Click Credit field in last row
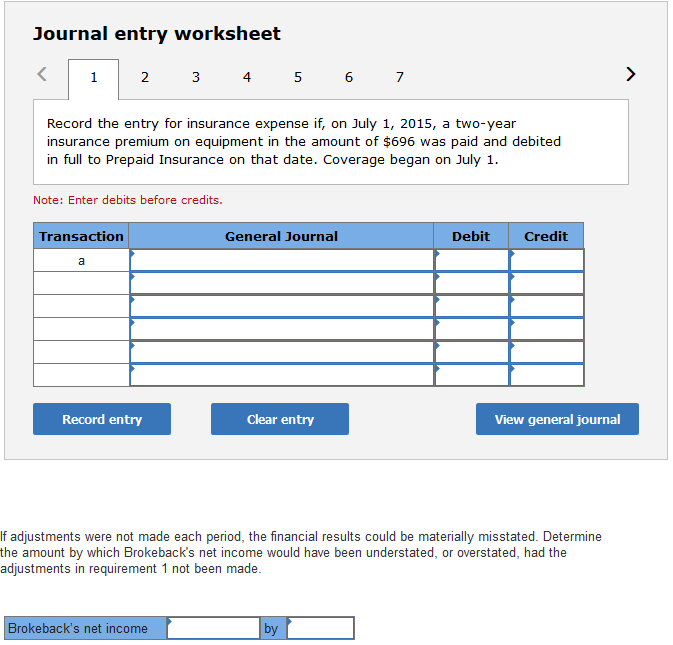This screenshot has width=673, height=645. tap(547, 375)
